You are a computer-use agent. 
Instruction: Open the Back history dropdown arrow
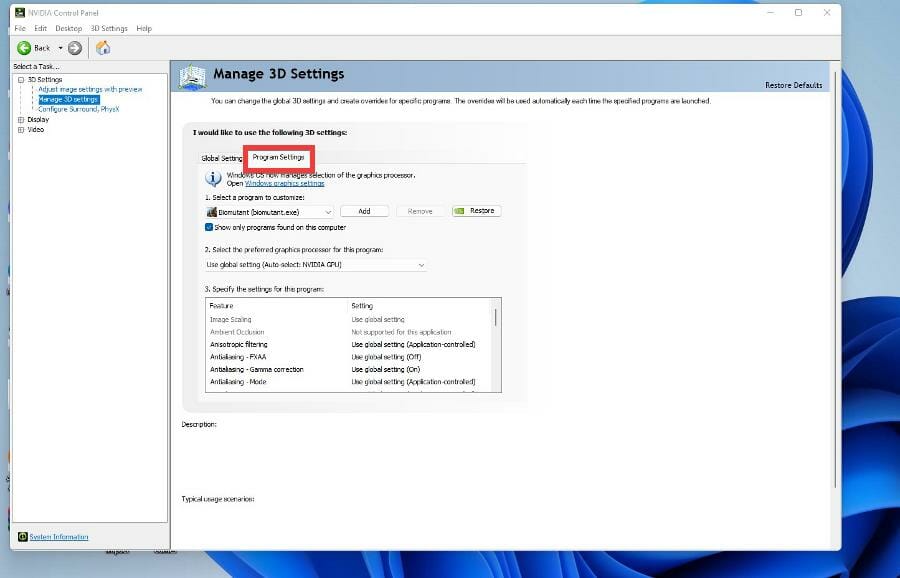click(x=60, y=48)
